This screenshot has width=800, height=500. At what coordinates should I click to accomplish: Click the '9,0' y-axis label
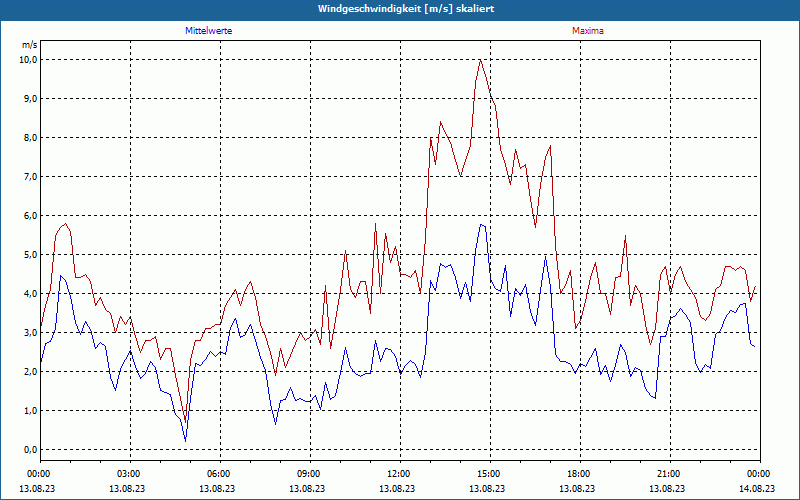pyautogui.click(x=31, y=98)
